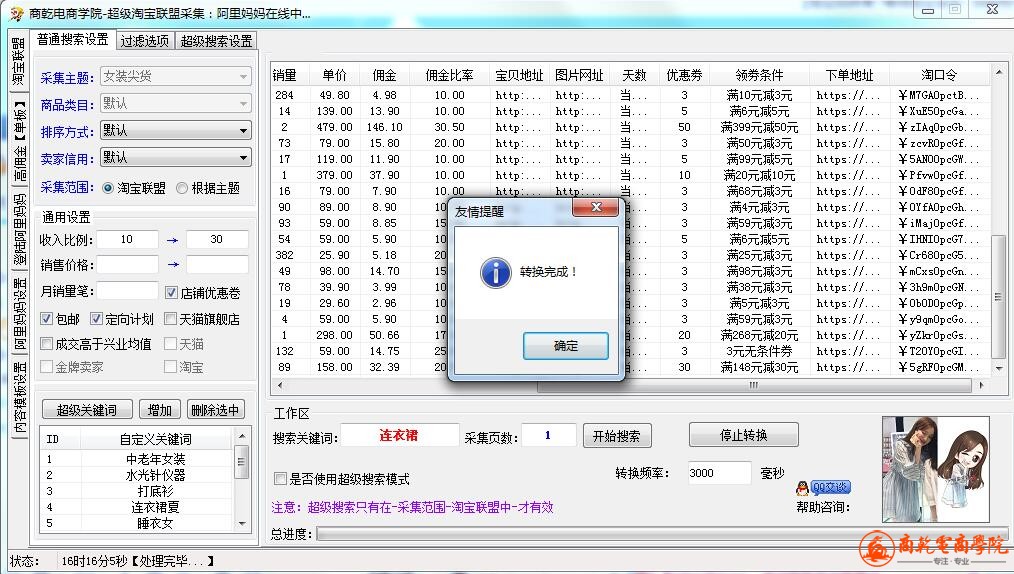Viewport: 1014px width, 574px height.
Task: Close the 友情提醒 dialog with X
Action: [595, 208]
